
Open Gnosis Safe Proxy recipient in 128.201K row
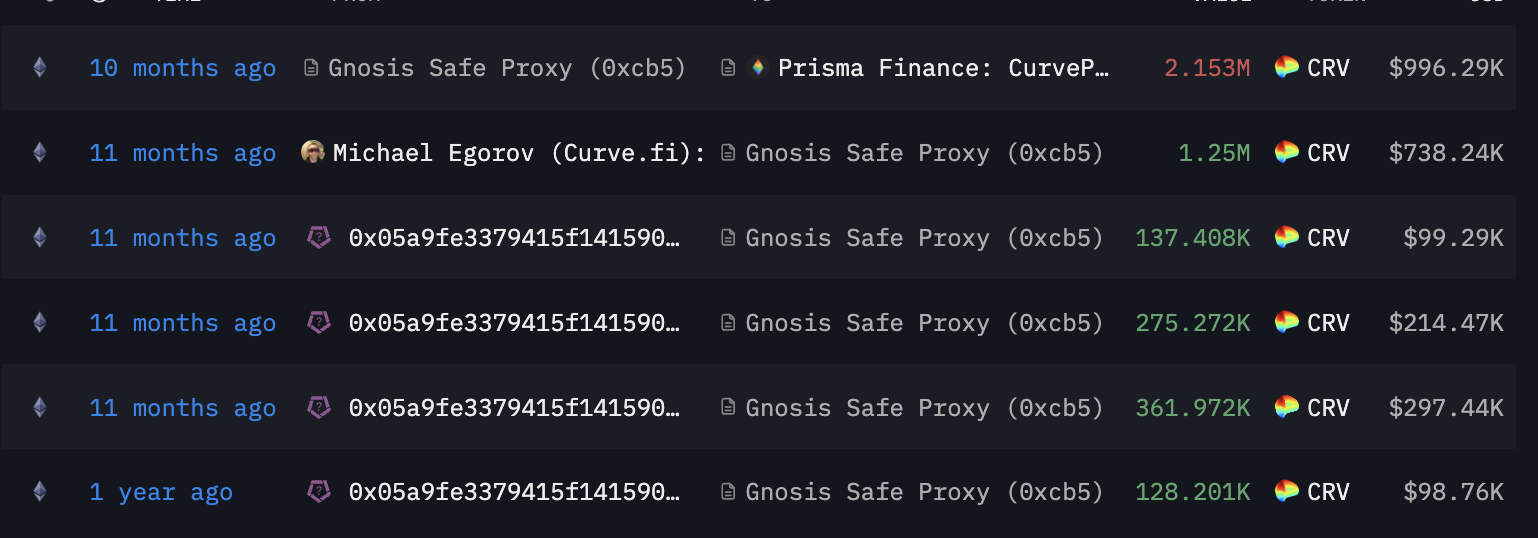coord(925,492)
